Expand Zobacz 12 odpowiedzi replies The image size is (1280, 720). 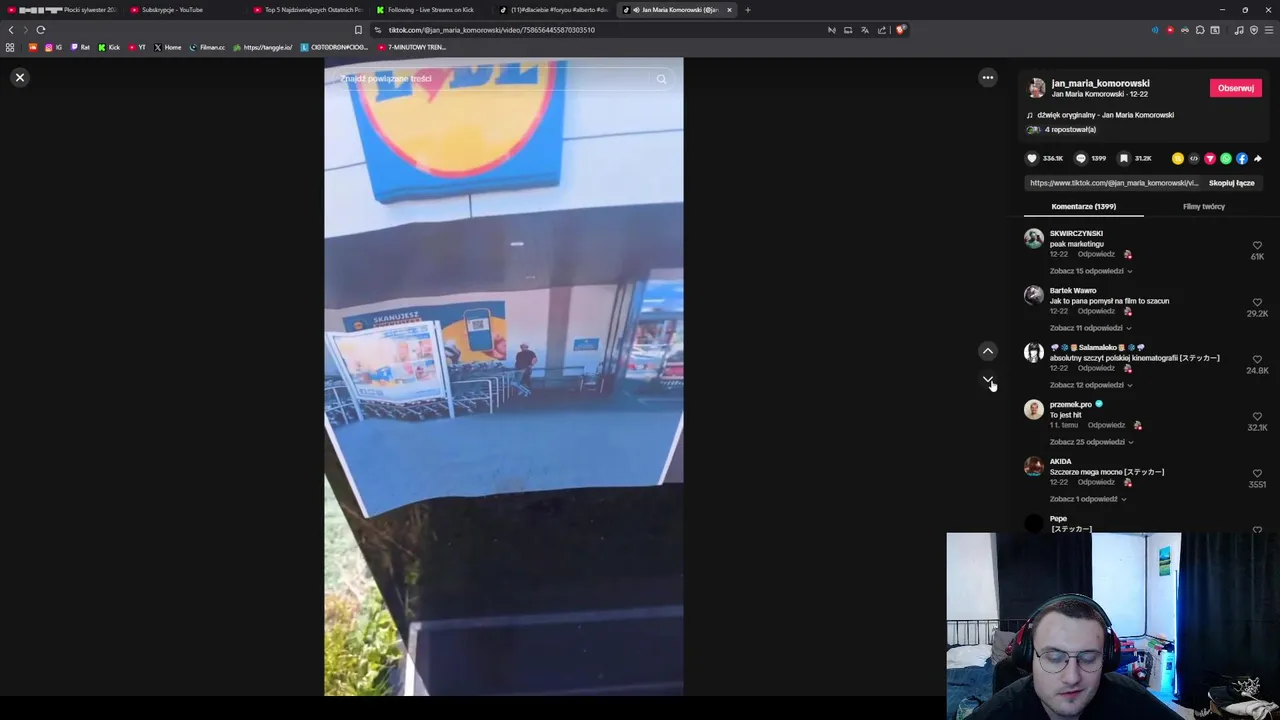1090,385
